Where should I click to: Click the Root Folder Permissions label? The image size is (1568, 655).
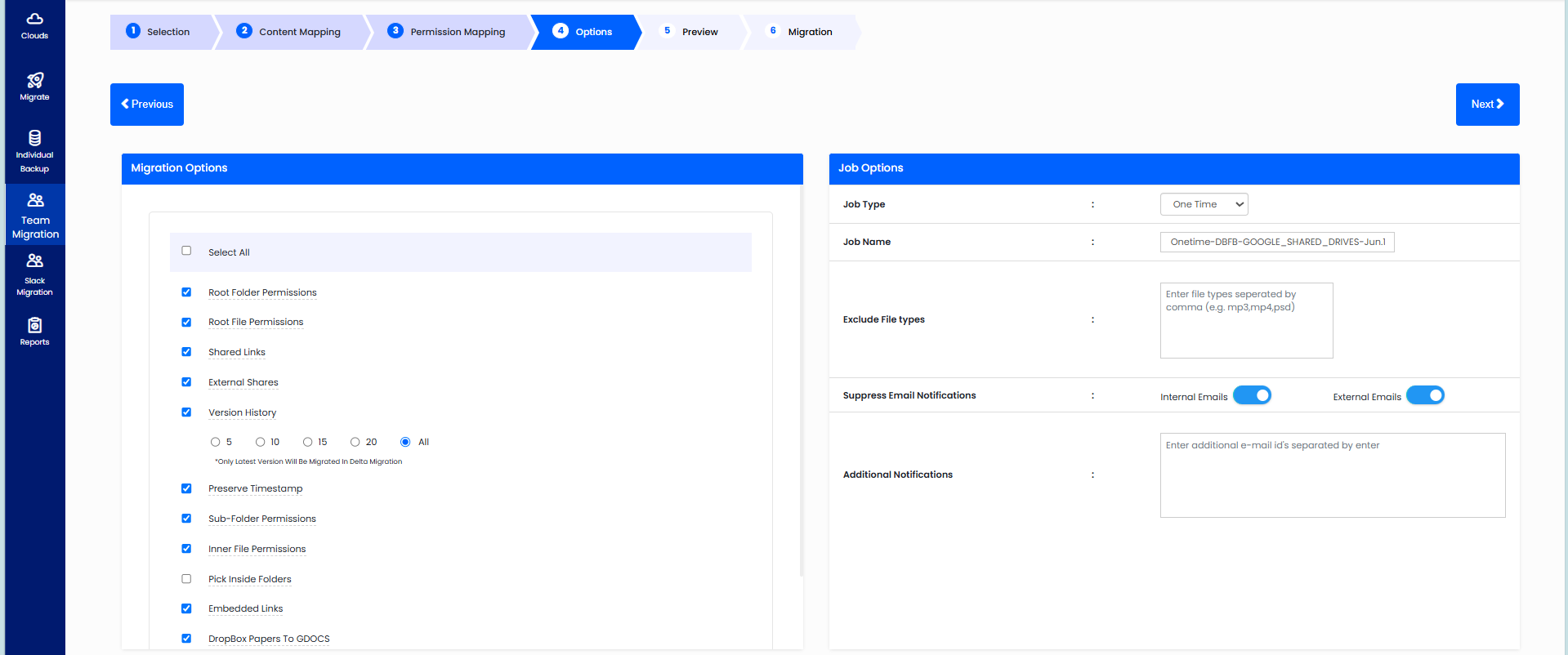[262, 292]
